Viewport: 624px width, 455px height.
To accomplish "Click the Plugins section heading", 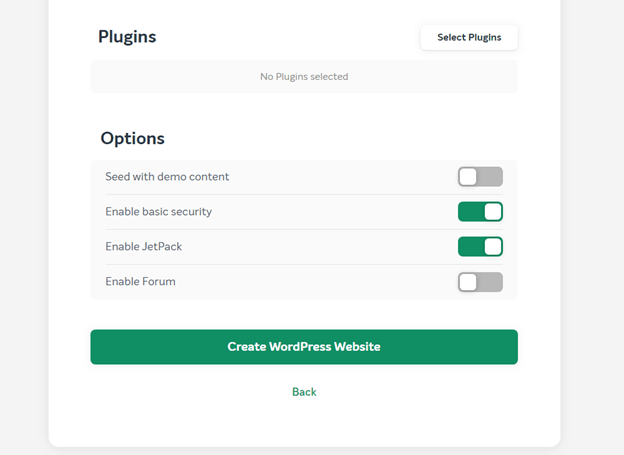I will click(x=127, y=37).
